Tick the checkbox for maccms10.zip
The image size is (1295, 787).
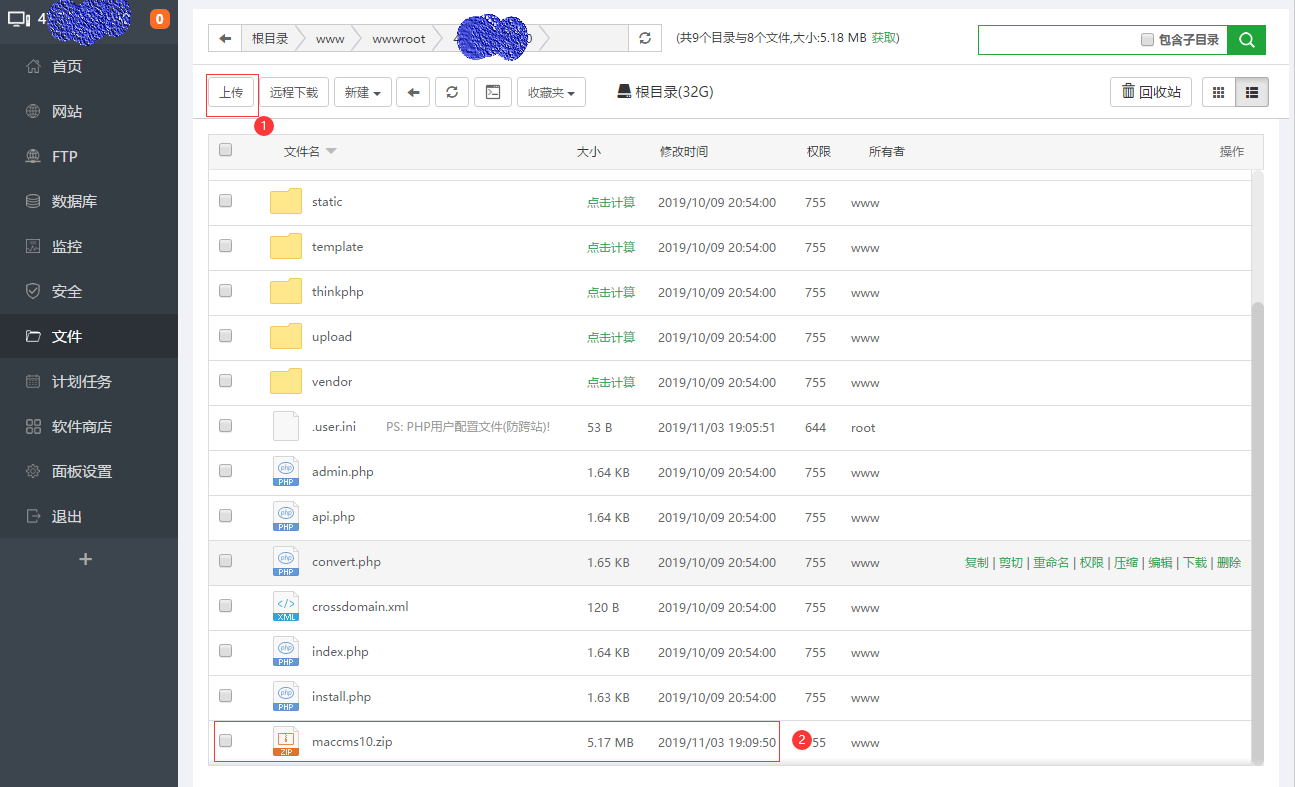pyautogui.click(x=225, y=741)
